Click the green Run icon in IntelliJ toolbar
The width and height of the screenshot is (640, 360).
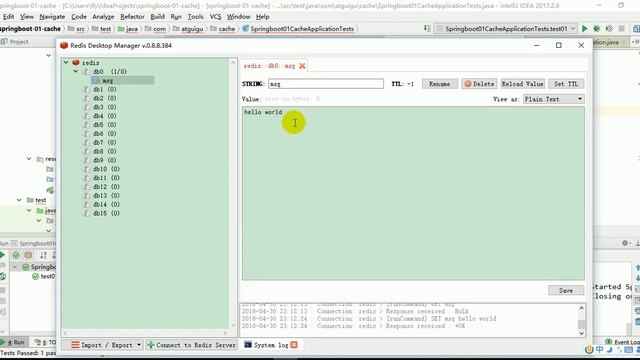coord(584,29)
